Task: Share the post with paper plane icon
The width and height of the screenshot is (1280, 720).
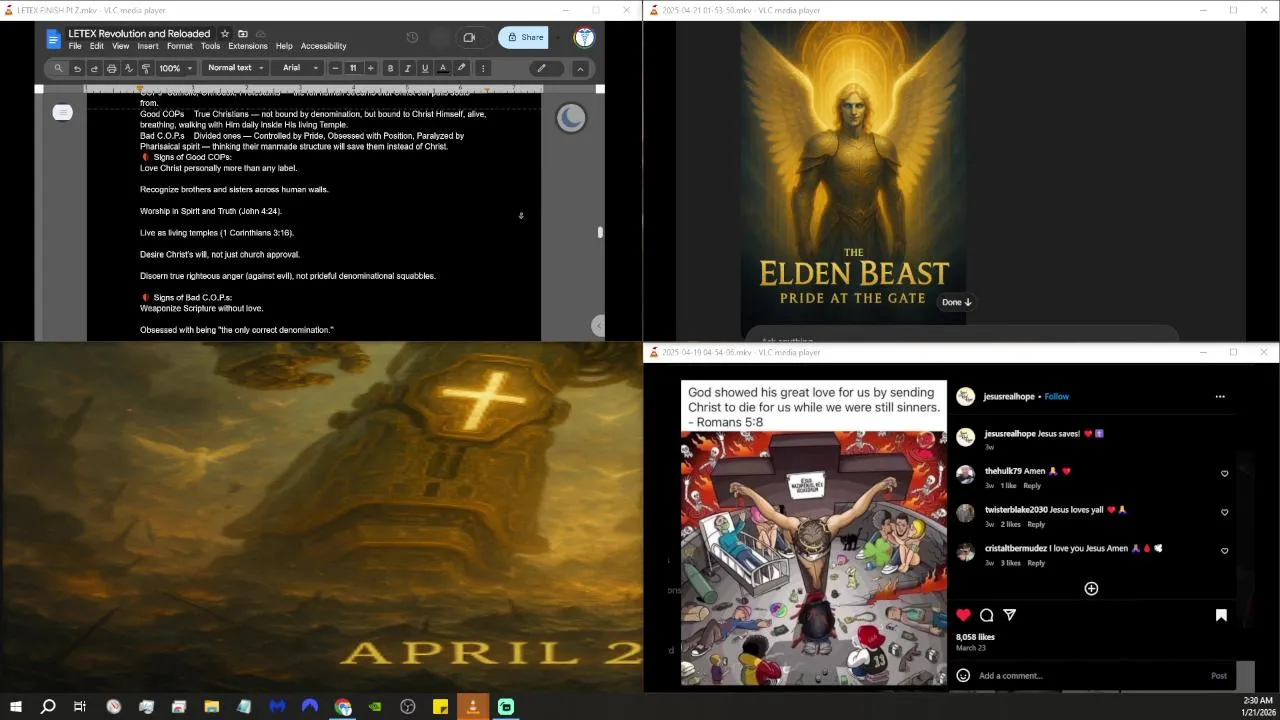Action: 1010,615
